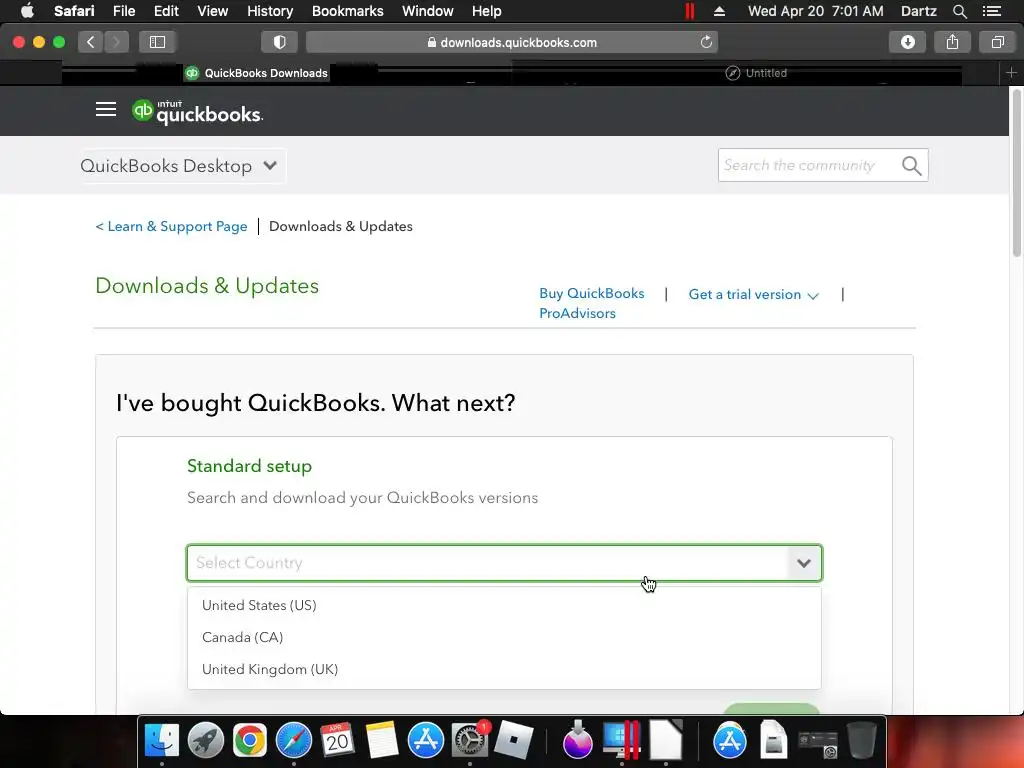Open Launchpad rocket icon in dock

206,740
